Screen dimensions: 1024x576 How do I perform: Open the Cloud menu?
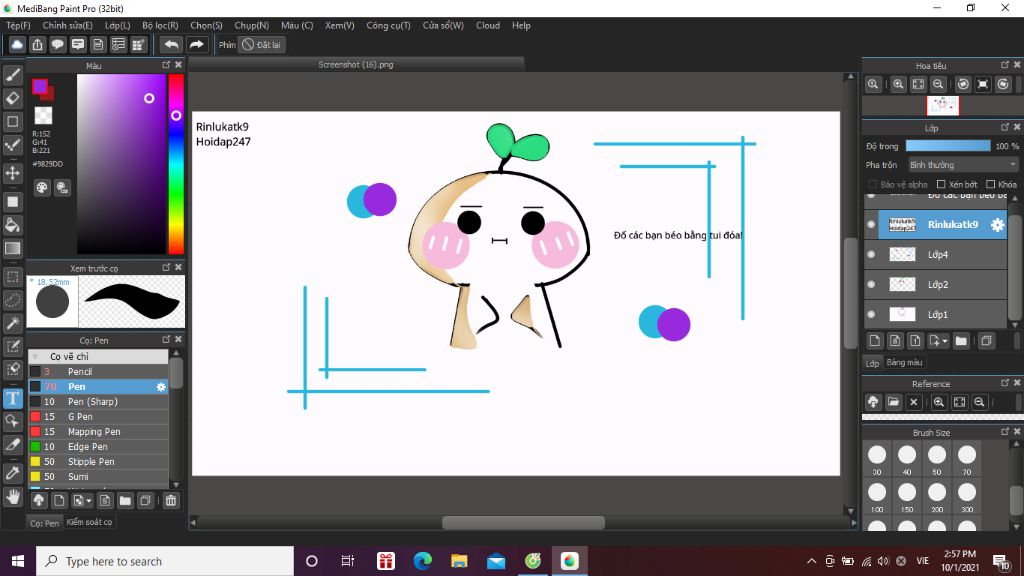tap(488, 25)
